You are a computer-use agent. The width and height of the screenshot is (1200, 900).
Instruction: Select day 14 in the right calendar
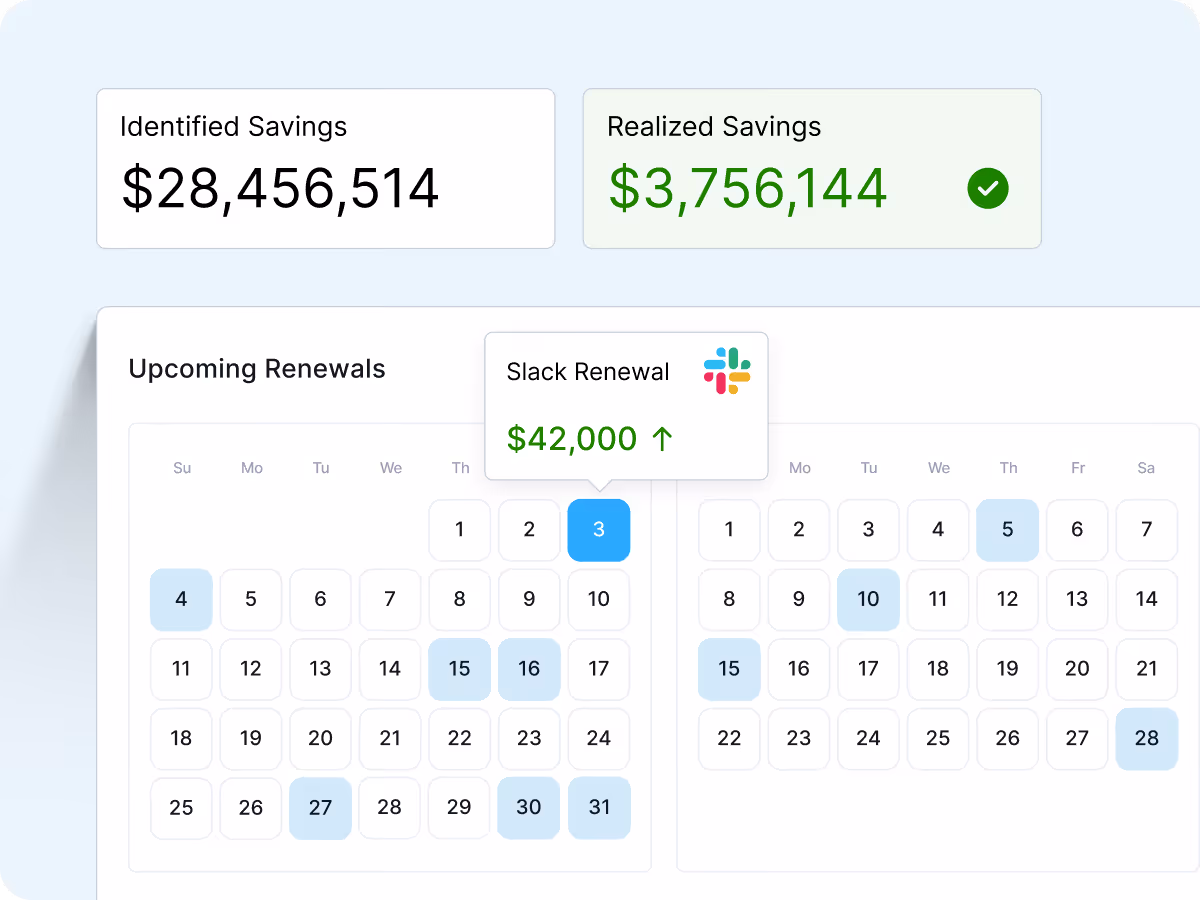(x=1147, y=600)
